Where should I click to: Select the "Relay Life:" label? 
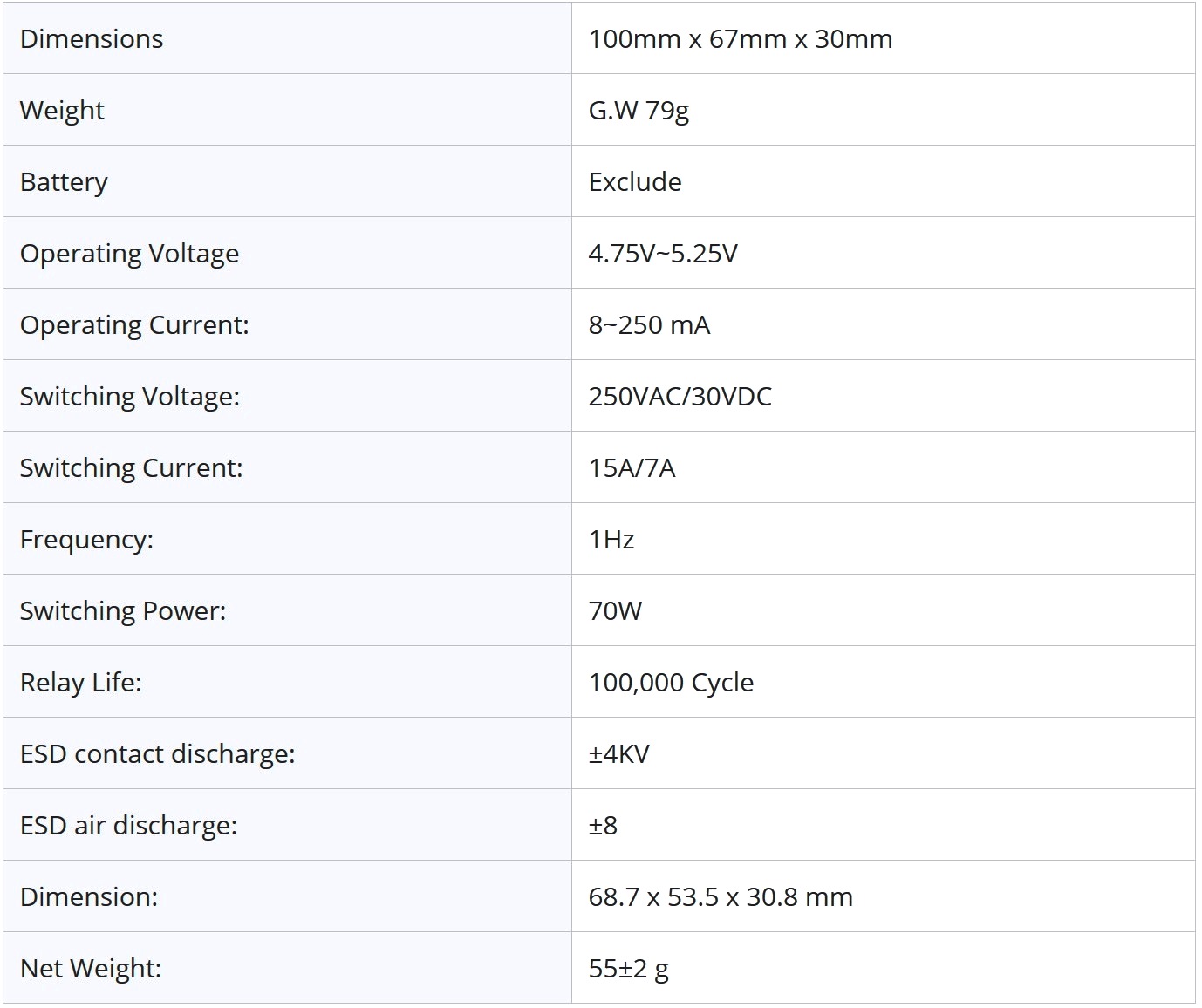tap(80, 683)
